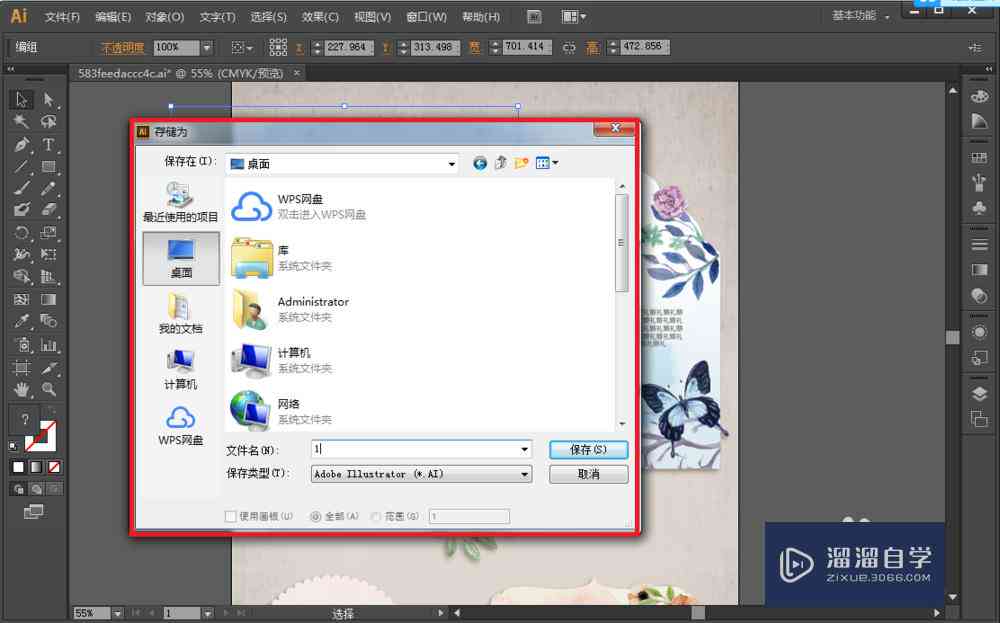The width and height of the screenshot is (1000, 623).
Task: Select the Type tool
Action: (48, 144)
